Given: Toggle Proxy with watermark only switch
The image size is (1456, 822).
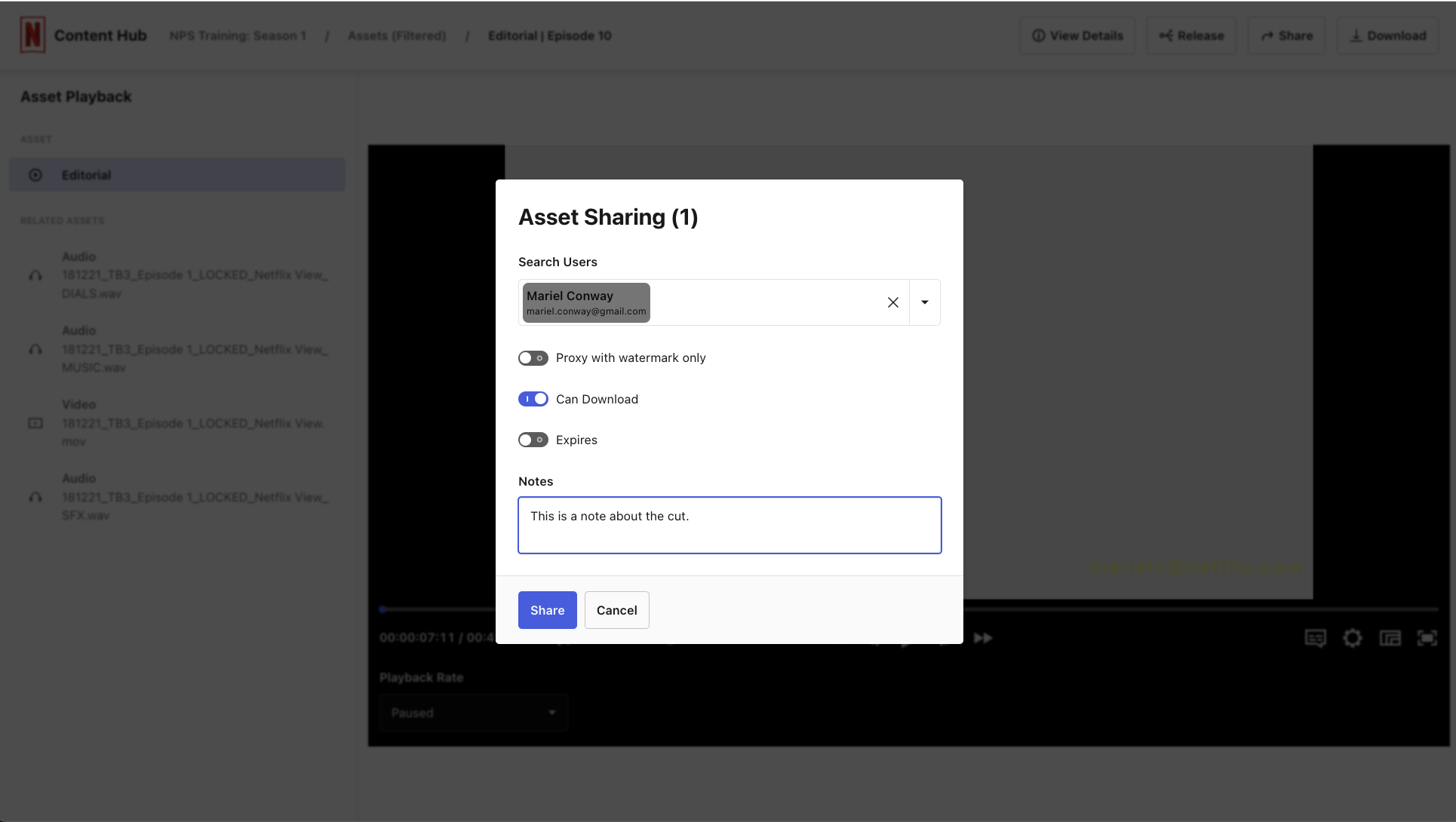Looking at the screenshot, I should pos(533,358).
